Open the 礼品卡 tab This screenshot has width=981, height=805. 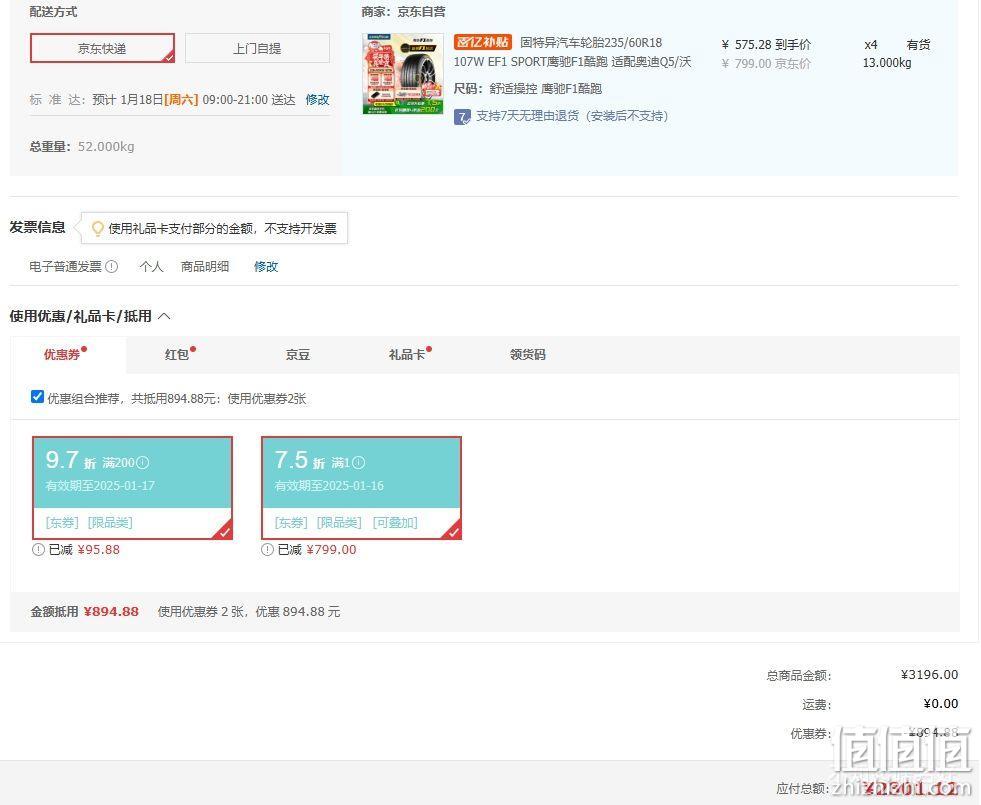(x=407, y=355)
